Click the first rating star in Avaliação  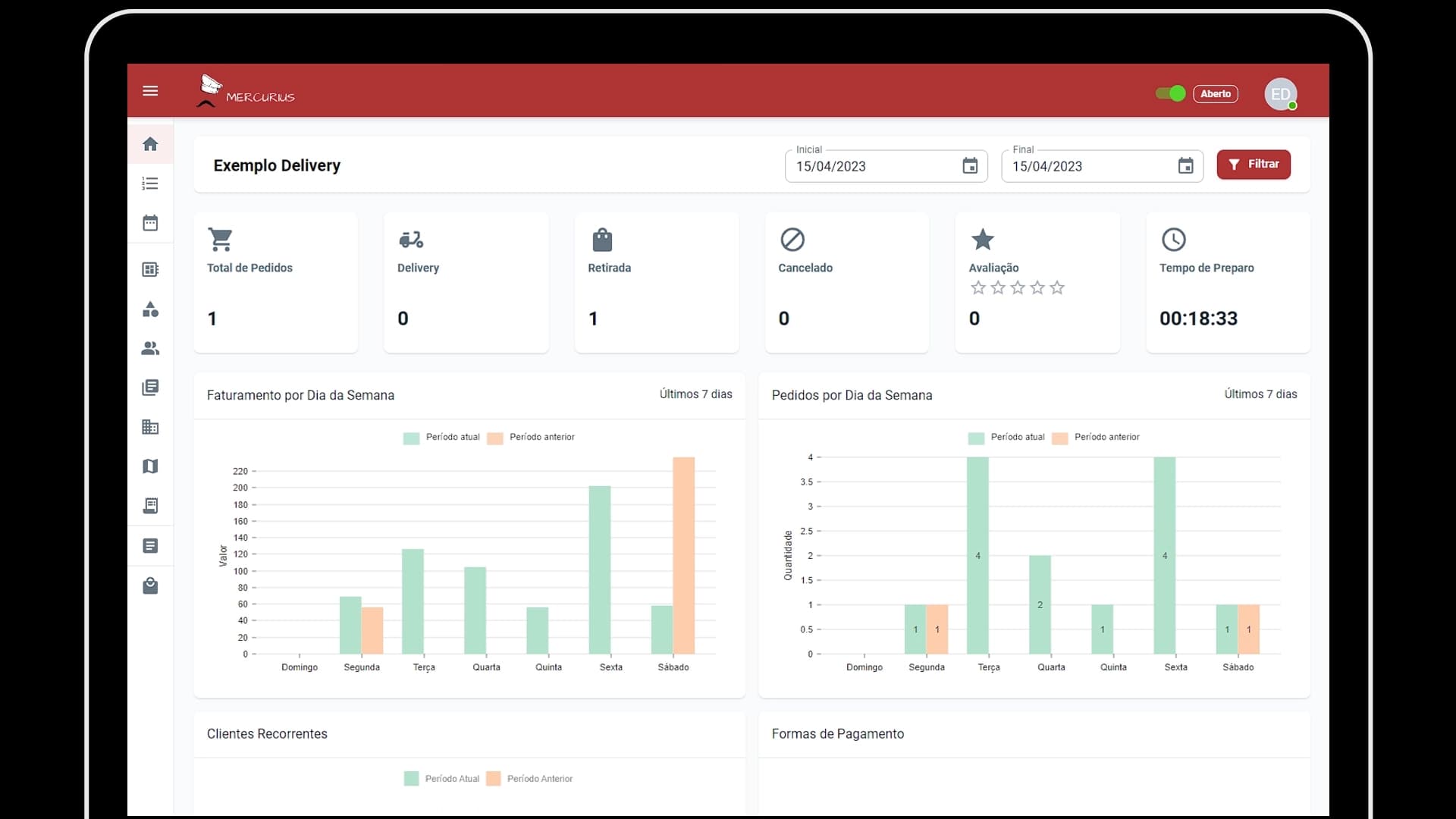[978, 287]
